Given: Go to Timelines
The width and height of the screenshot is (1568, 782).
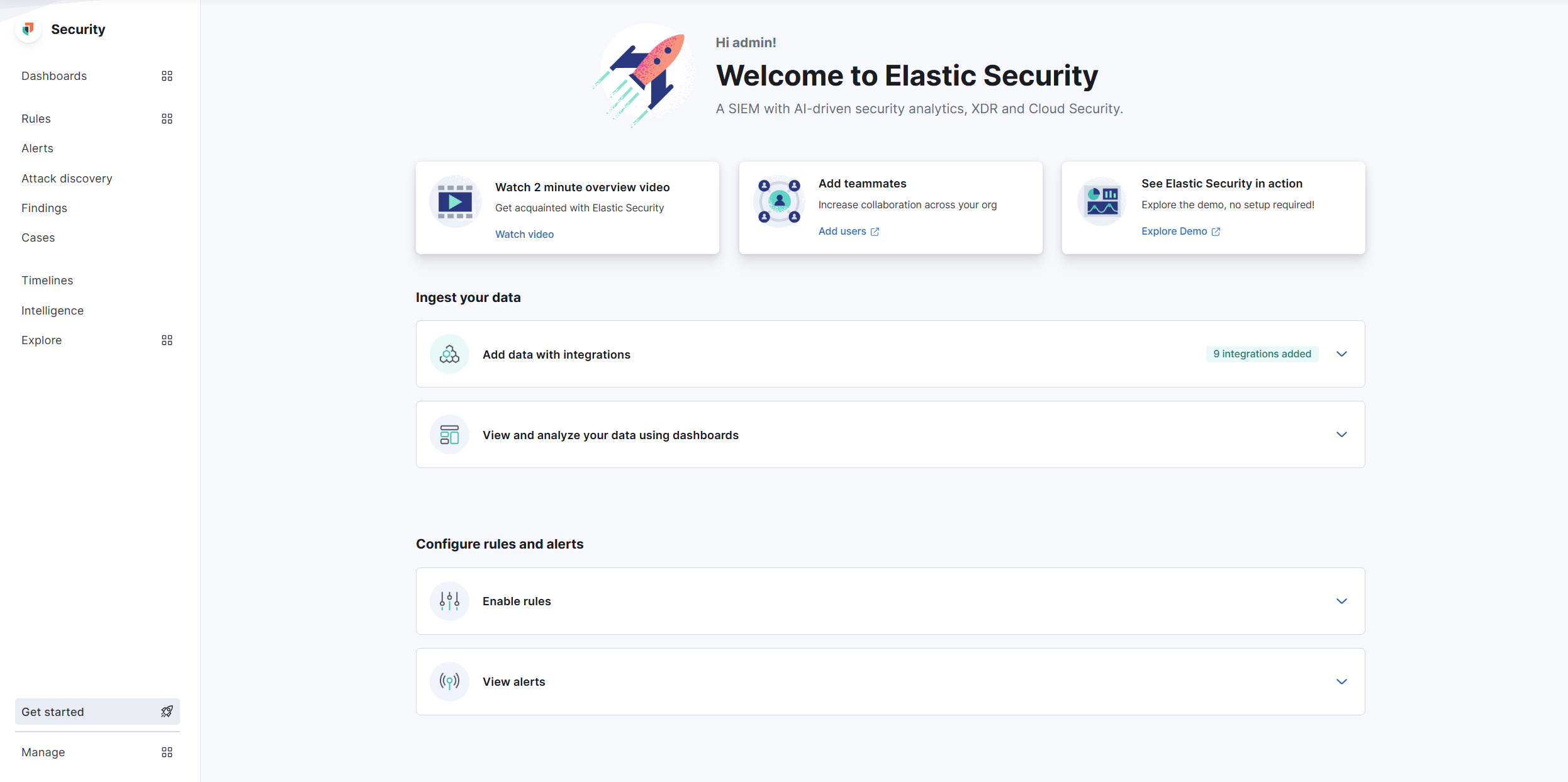Looking at the screenshot, I should 47,281.
